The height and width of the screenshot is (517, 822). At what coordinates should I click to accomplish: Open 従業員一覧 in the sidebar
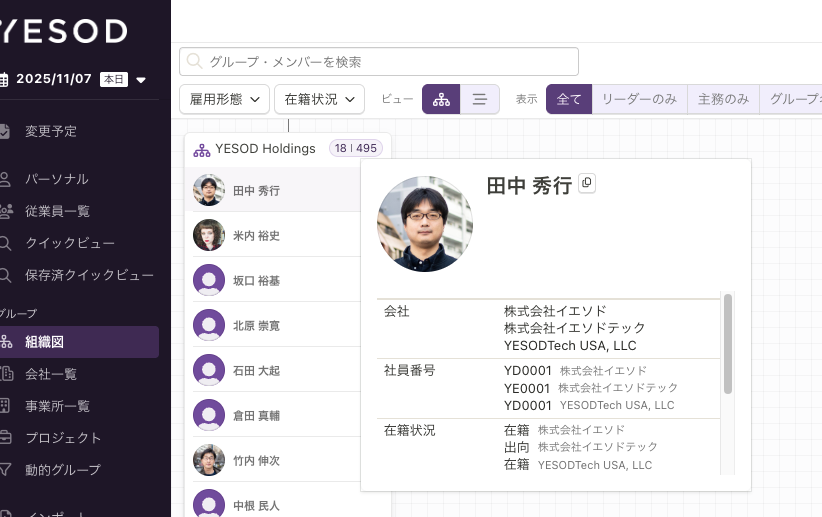(58, 211)
